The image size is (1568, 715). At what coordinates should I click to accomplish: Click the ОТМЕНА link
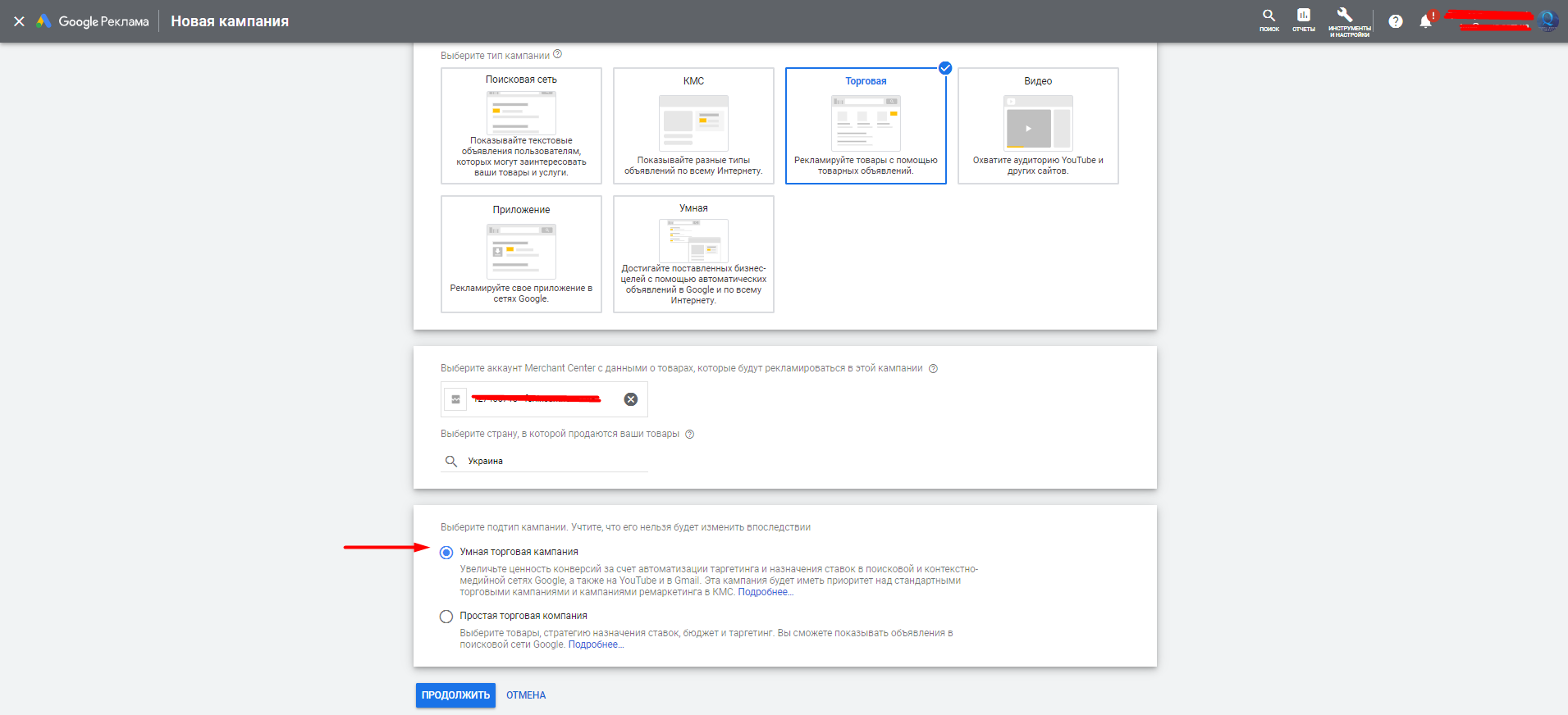click(x=525, y=695)
